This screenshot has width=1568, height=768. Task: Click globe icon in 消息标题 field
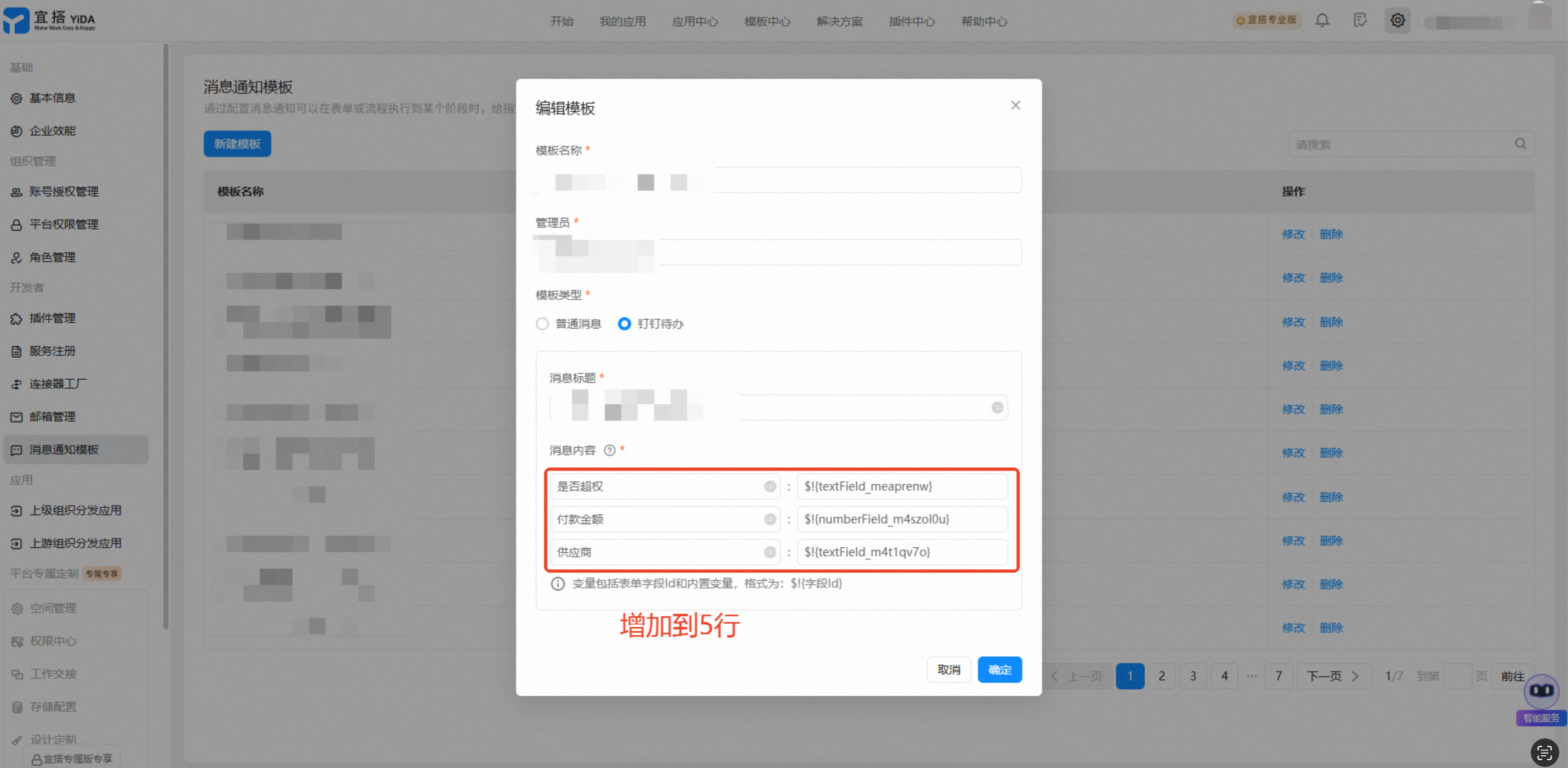[997, 408]
